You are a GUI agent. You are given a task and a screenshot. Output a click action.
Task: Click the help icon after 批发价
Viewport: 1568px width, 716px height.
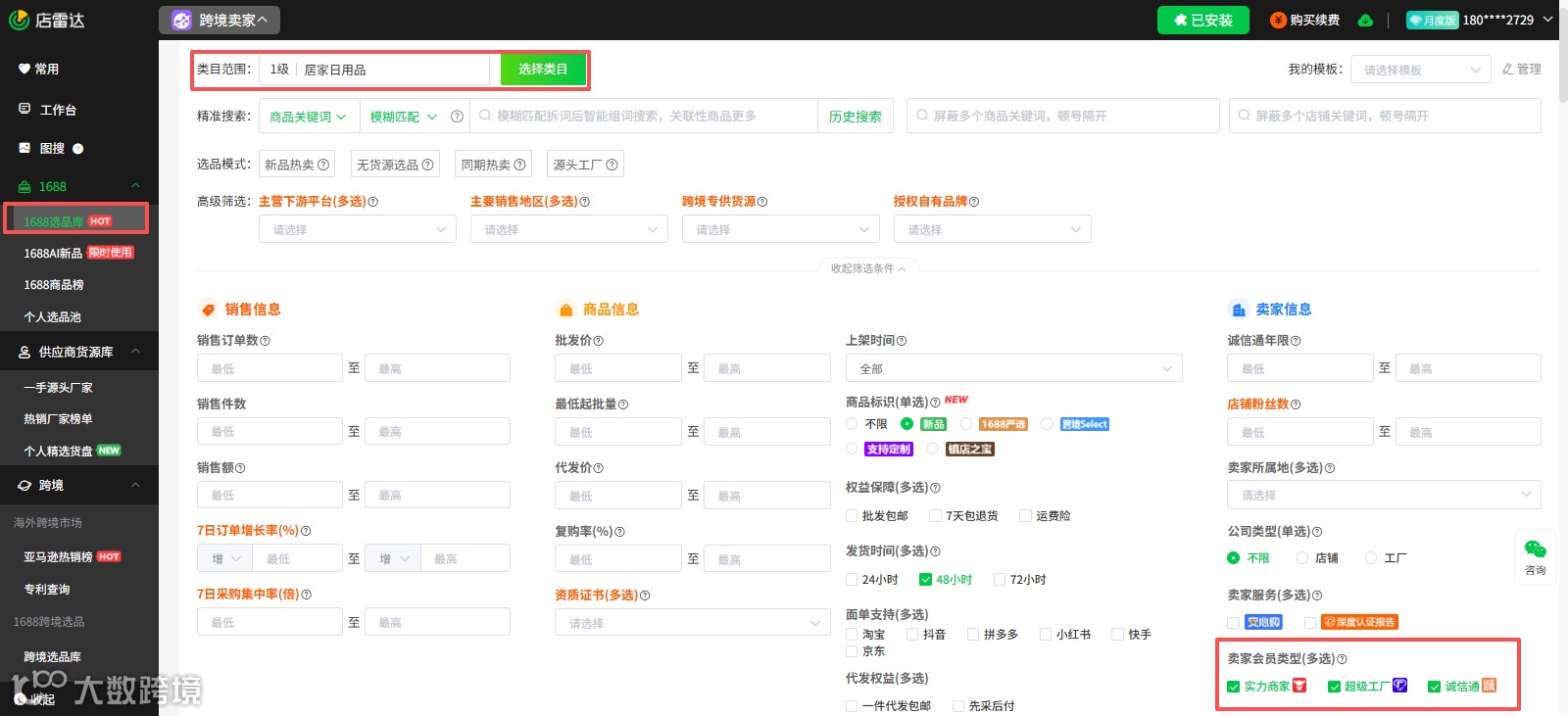(x=599, y=341)
